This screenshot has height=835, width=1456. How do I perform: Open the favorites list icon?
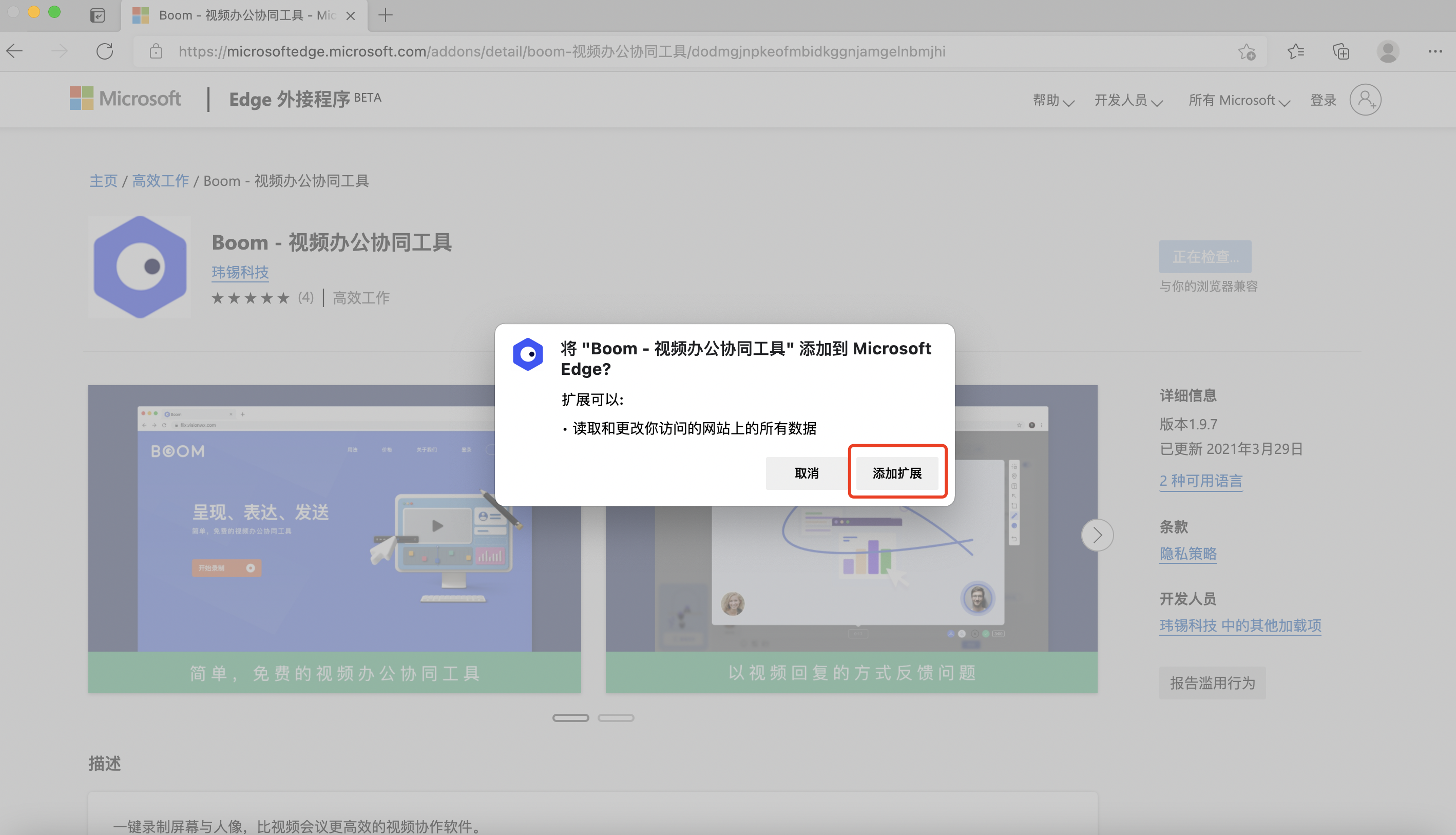1295,52
